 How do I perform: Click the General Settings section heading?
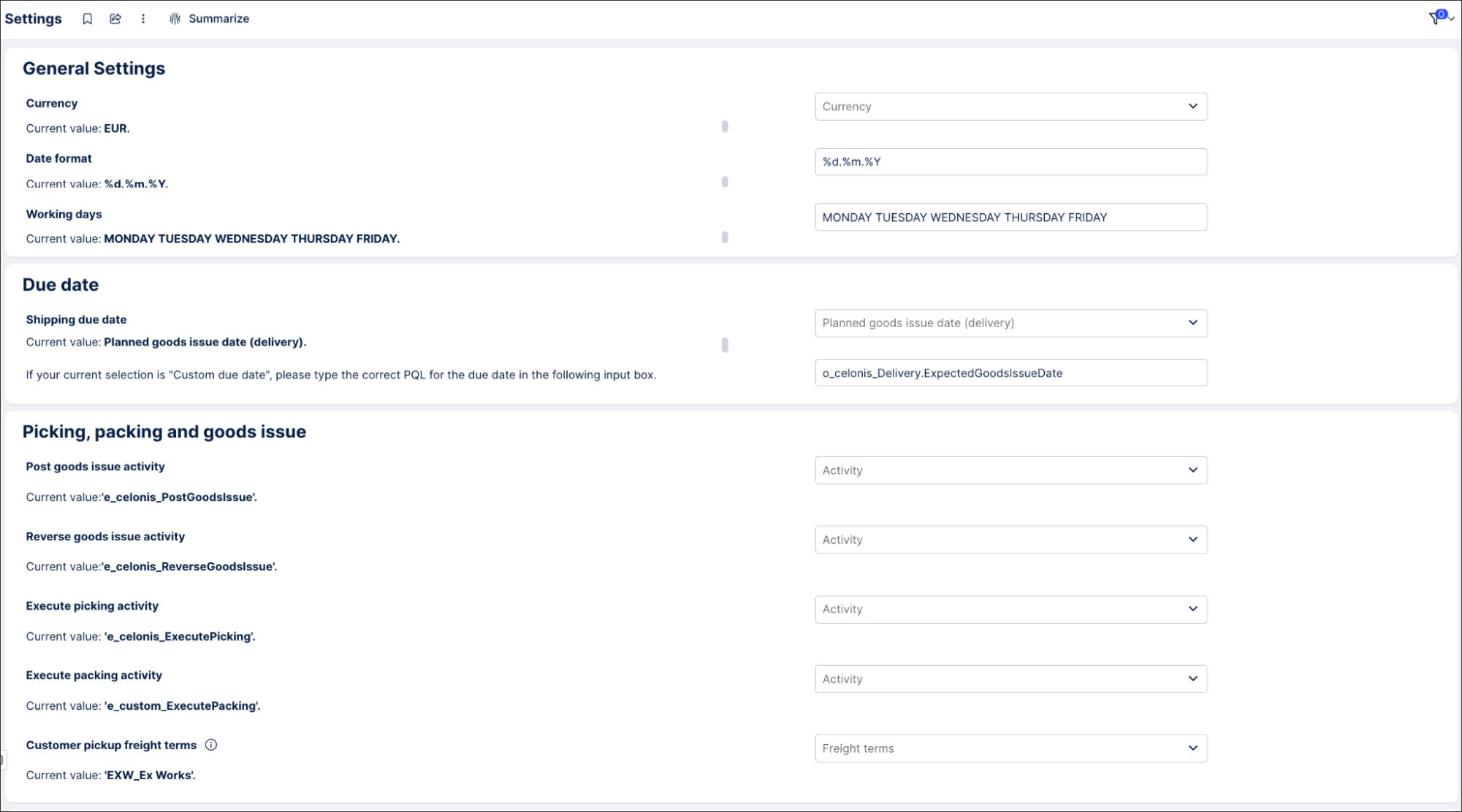click(x=94, y=68)
